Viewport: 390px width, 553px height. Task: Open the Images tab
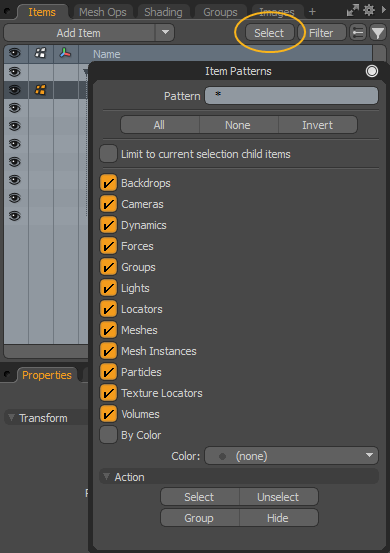click(277, 12)
